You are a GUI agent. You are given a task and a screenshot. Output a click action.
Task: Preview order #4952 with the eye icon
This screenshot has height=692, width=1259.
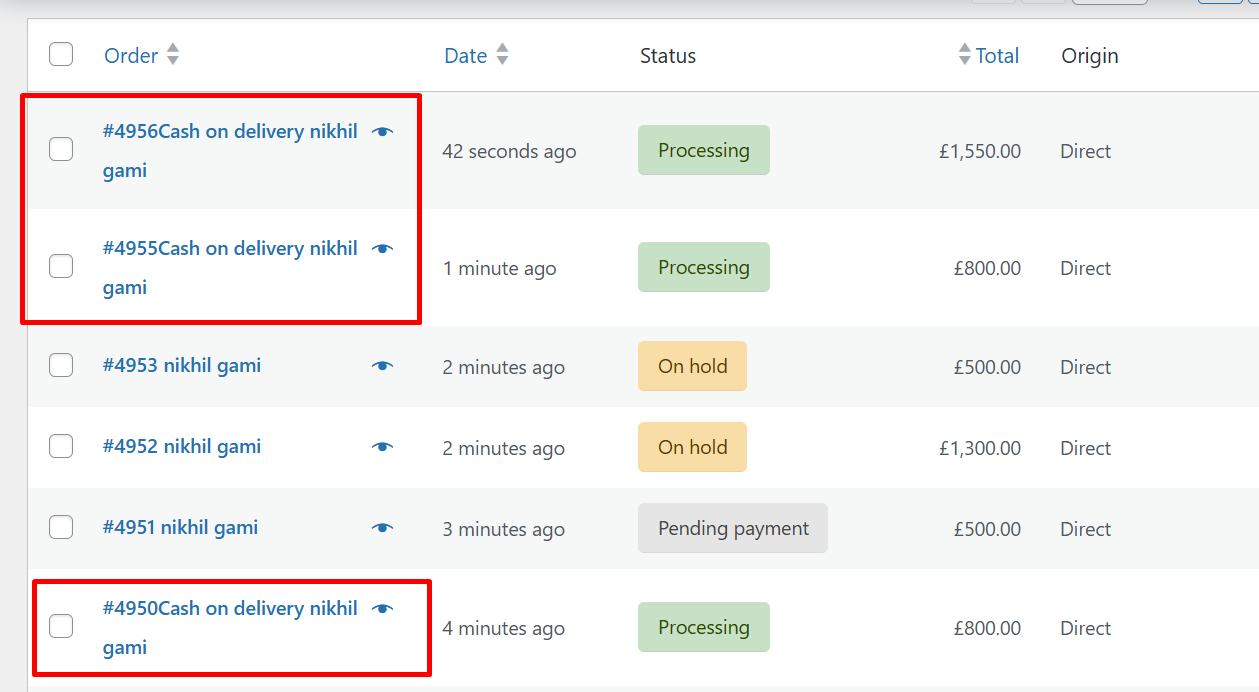(382, 447)
